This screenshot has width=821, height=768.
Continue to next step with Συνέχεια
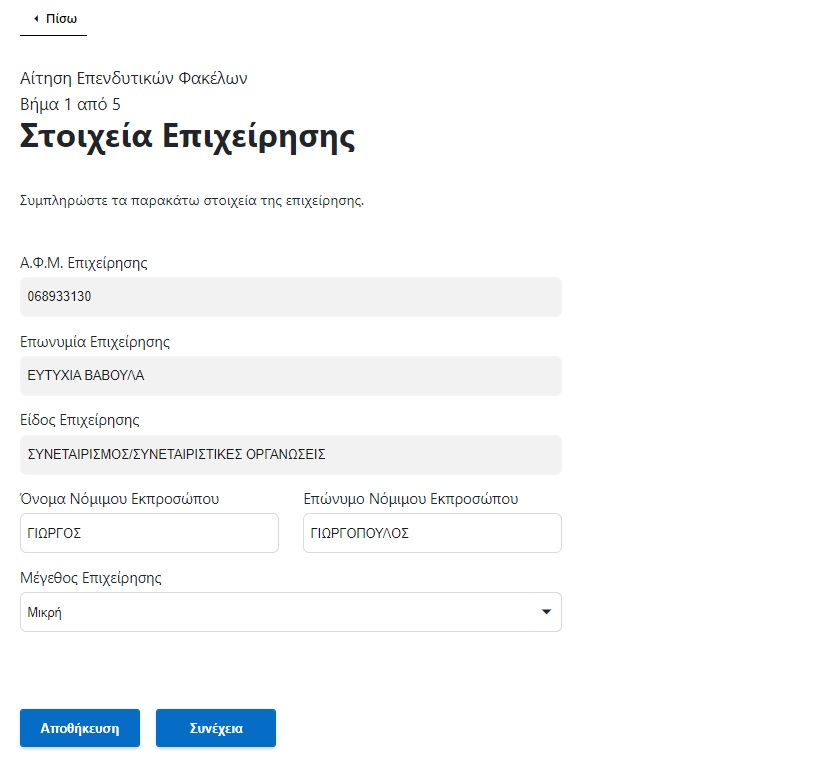(216, 728)
